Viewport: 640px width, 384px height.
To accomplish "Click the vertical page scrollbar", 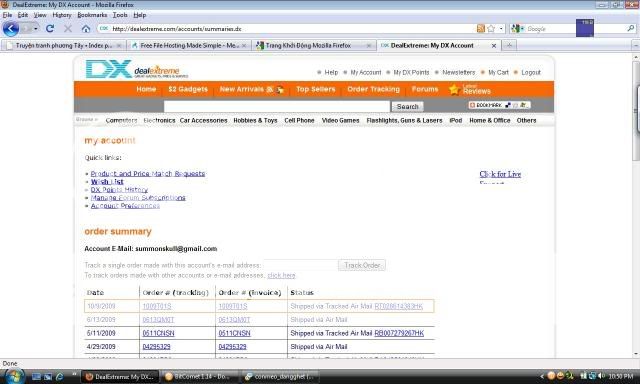I will tap(636, 205).
